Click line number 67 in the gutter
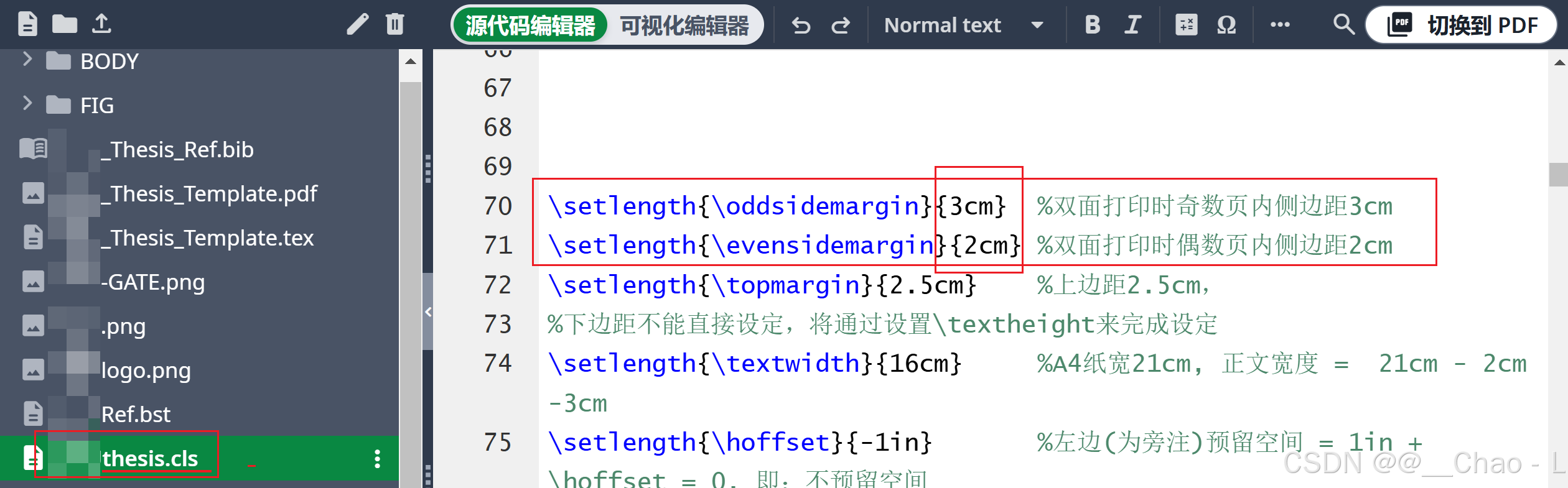Viewport: 1568px width, 488px height. [498, 88]
